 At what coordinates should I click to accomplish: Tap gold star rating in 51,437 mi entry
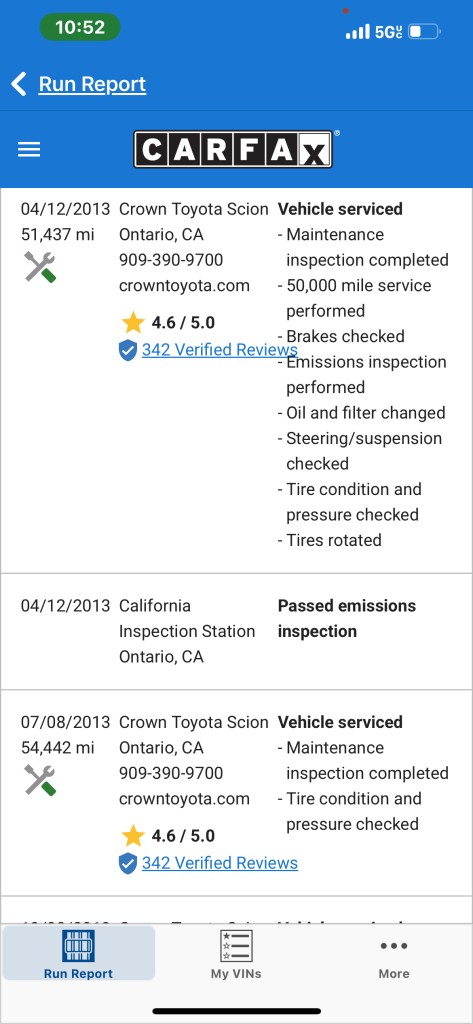(x=133, y=323)
